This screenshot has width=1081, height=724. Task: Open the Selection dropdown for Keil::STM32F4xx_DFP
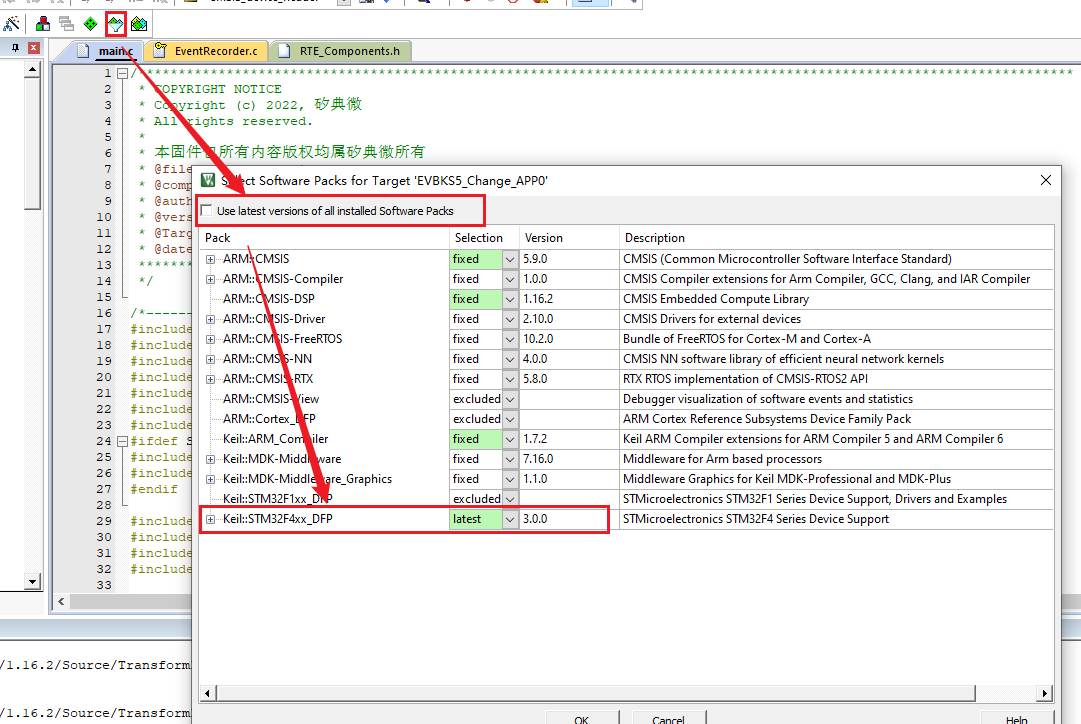(509, 518)
